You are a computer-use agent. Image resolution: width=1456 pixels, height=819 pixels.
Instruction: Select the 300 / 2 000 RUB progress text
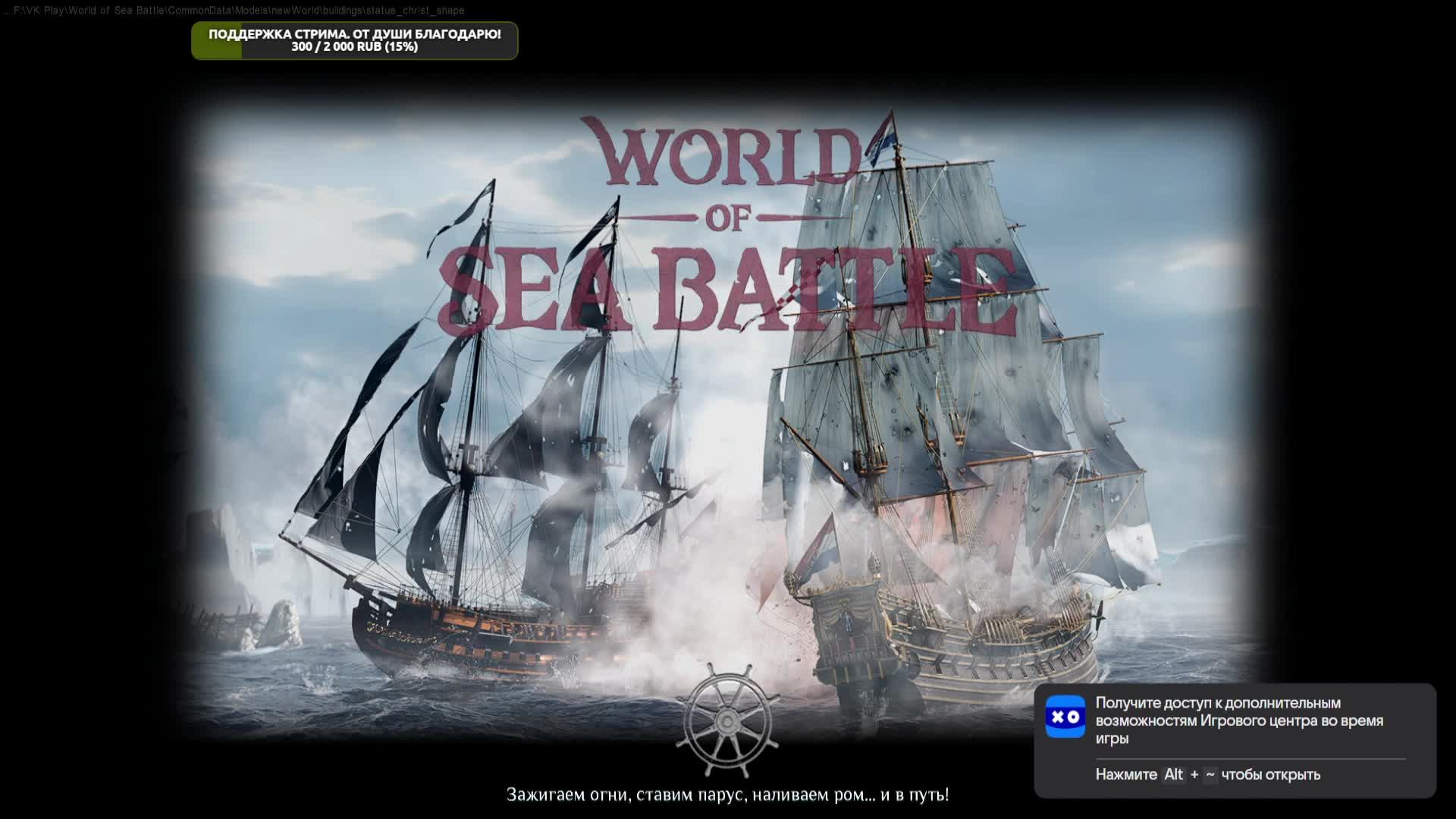click(353, 48)
